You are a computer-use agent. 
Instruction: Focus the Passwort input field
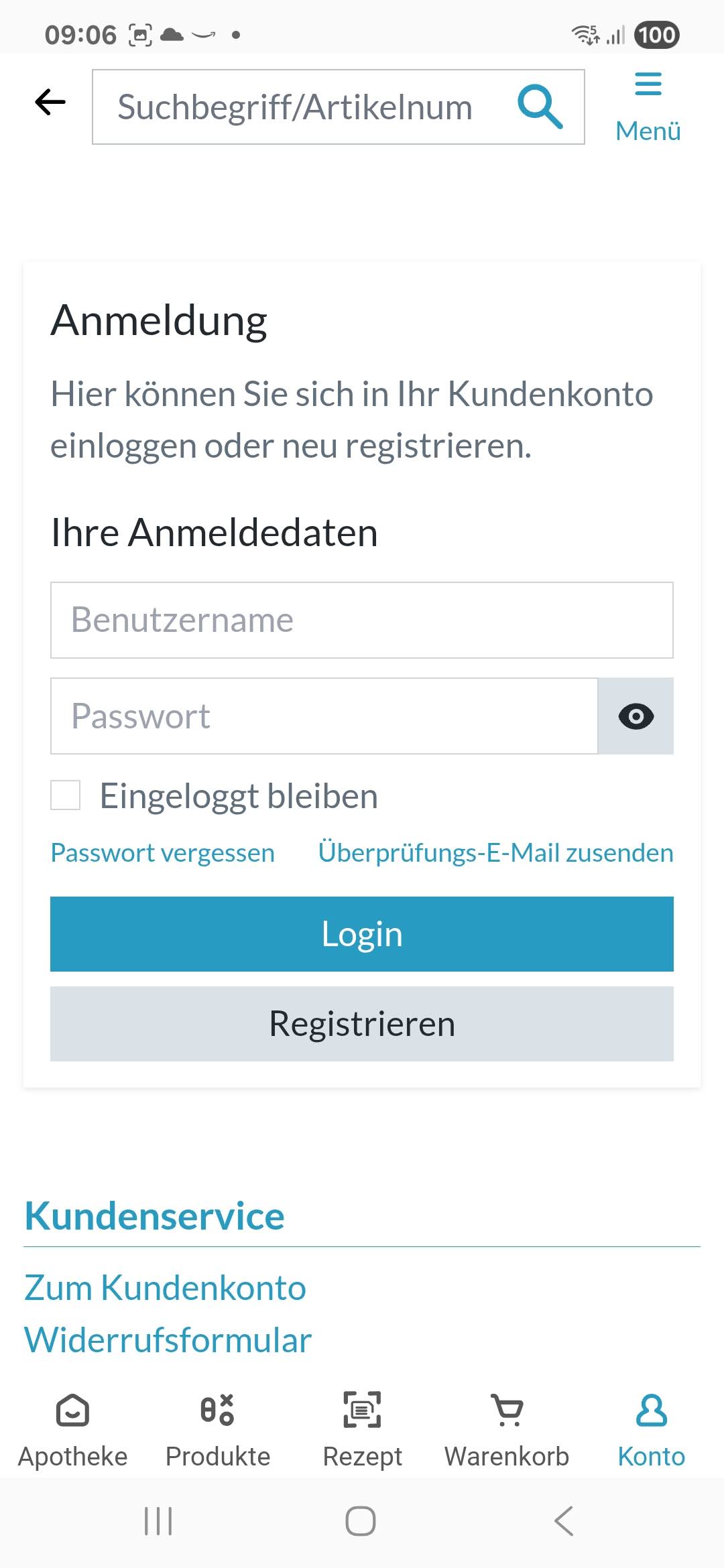tap(324, 716)
